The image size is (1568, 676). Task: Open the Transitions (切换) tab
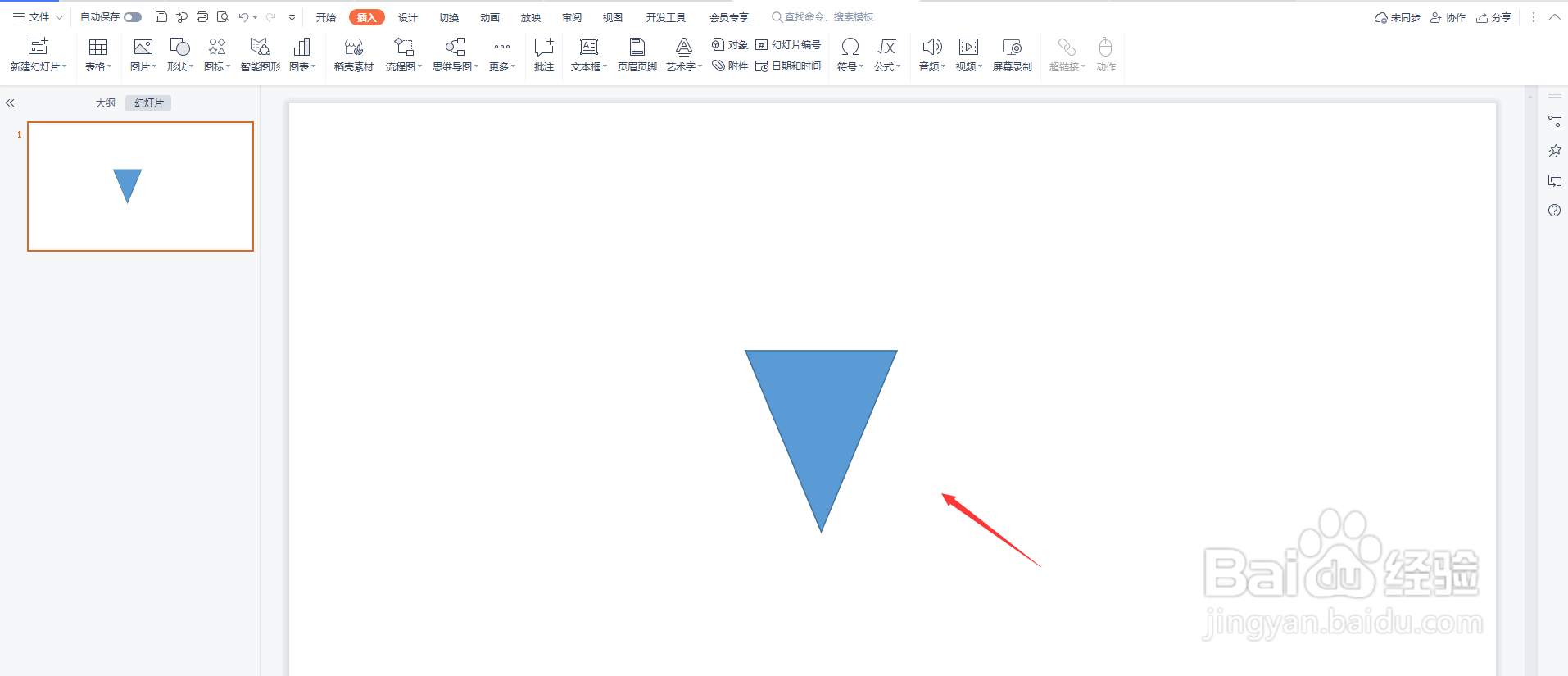[448, 17]
